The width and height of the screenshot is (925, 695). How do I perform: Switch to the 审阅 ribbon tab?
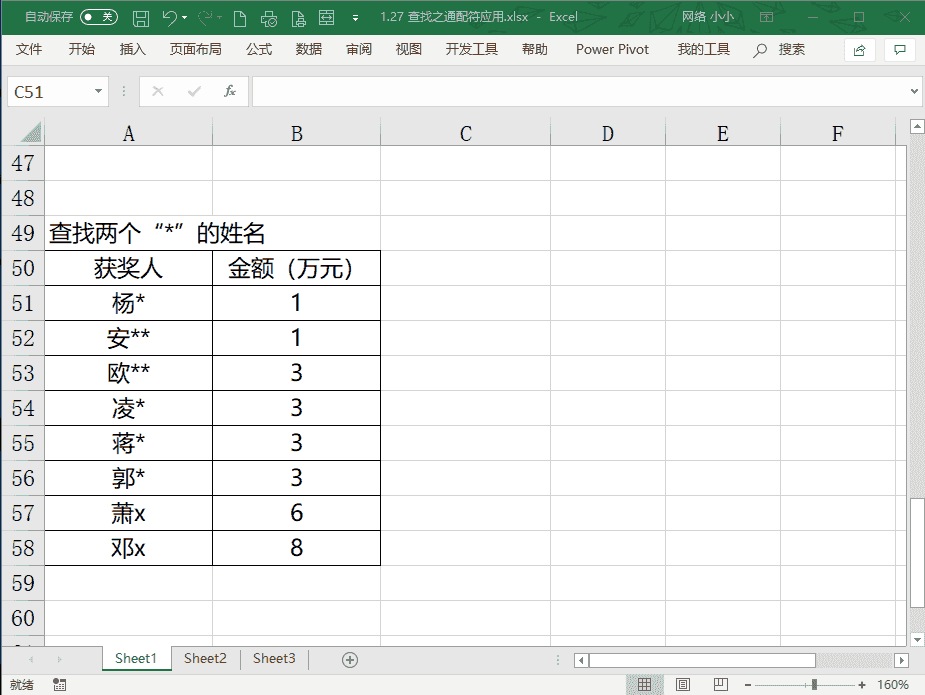(x=359, y=50)
